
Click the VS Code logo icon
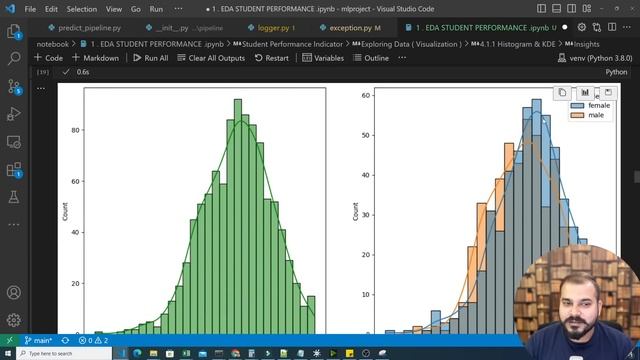click(x=10, y=9)
